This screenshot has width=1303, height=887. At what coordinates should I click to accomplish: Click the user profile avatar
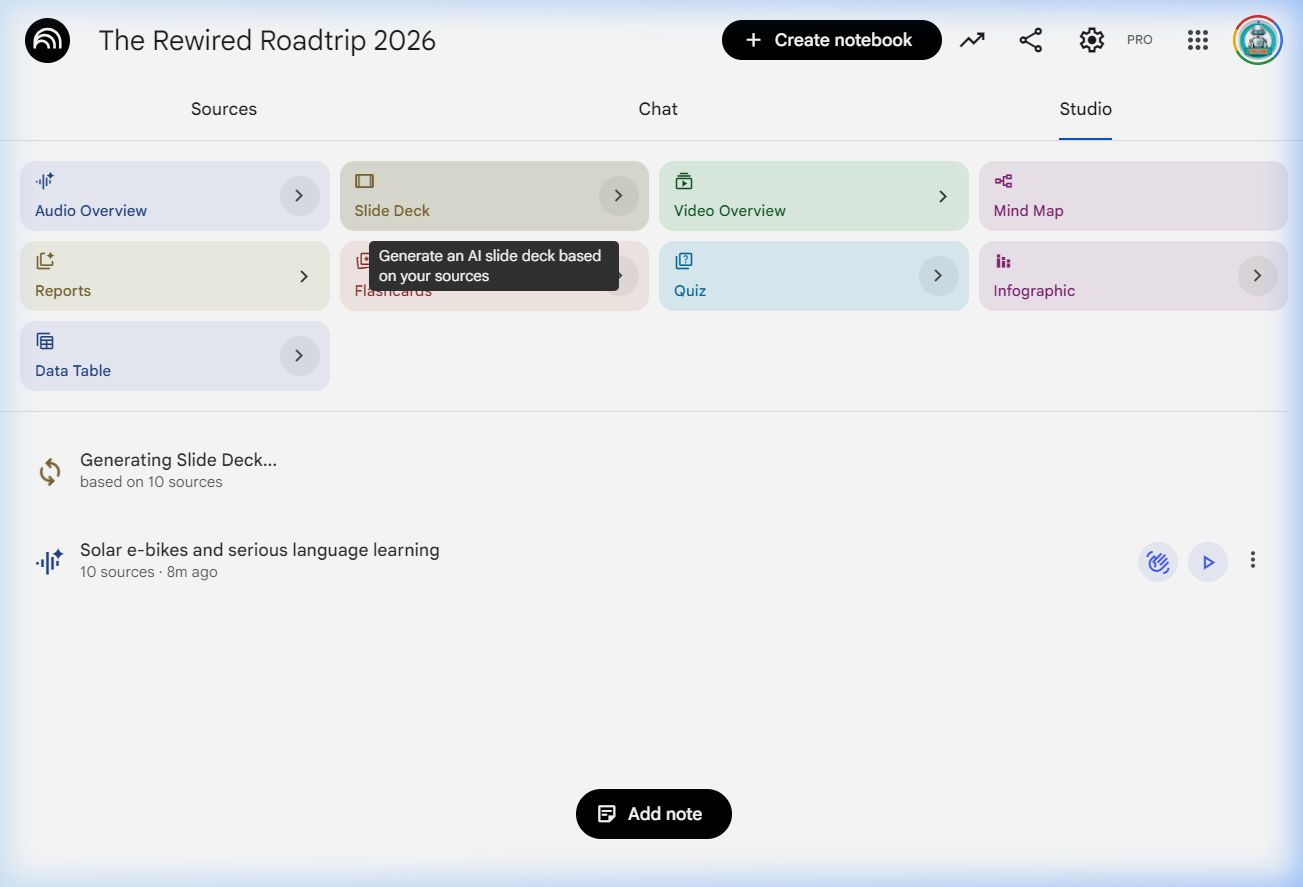1257,40
